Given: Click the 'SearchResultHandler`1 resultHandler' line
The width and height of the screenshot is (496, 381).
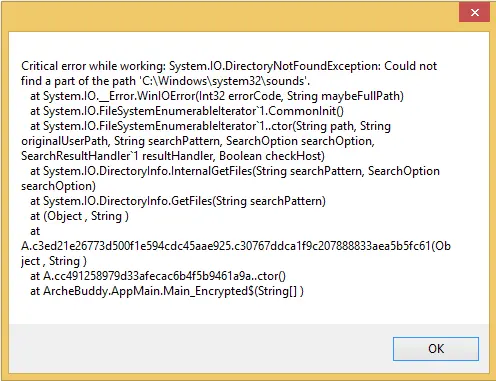Looking at the screenshot, I should coord(173,156).
